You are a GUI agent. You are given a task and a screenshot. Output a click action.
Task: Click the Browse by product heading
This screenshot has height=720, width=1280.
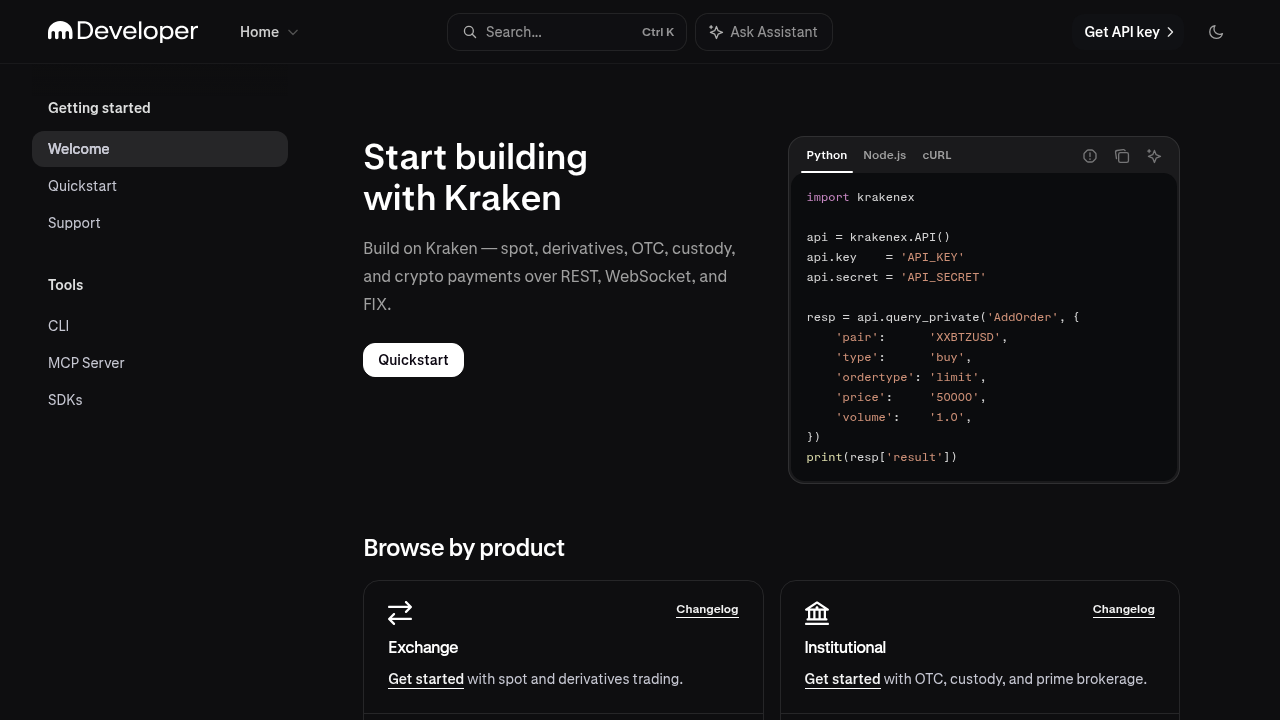point(464,548)
